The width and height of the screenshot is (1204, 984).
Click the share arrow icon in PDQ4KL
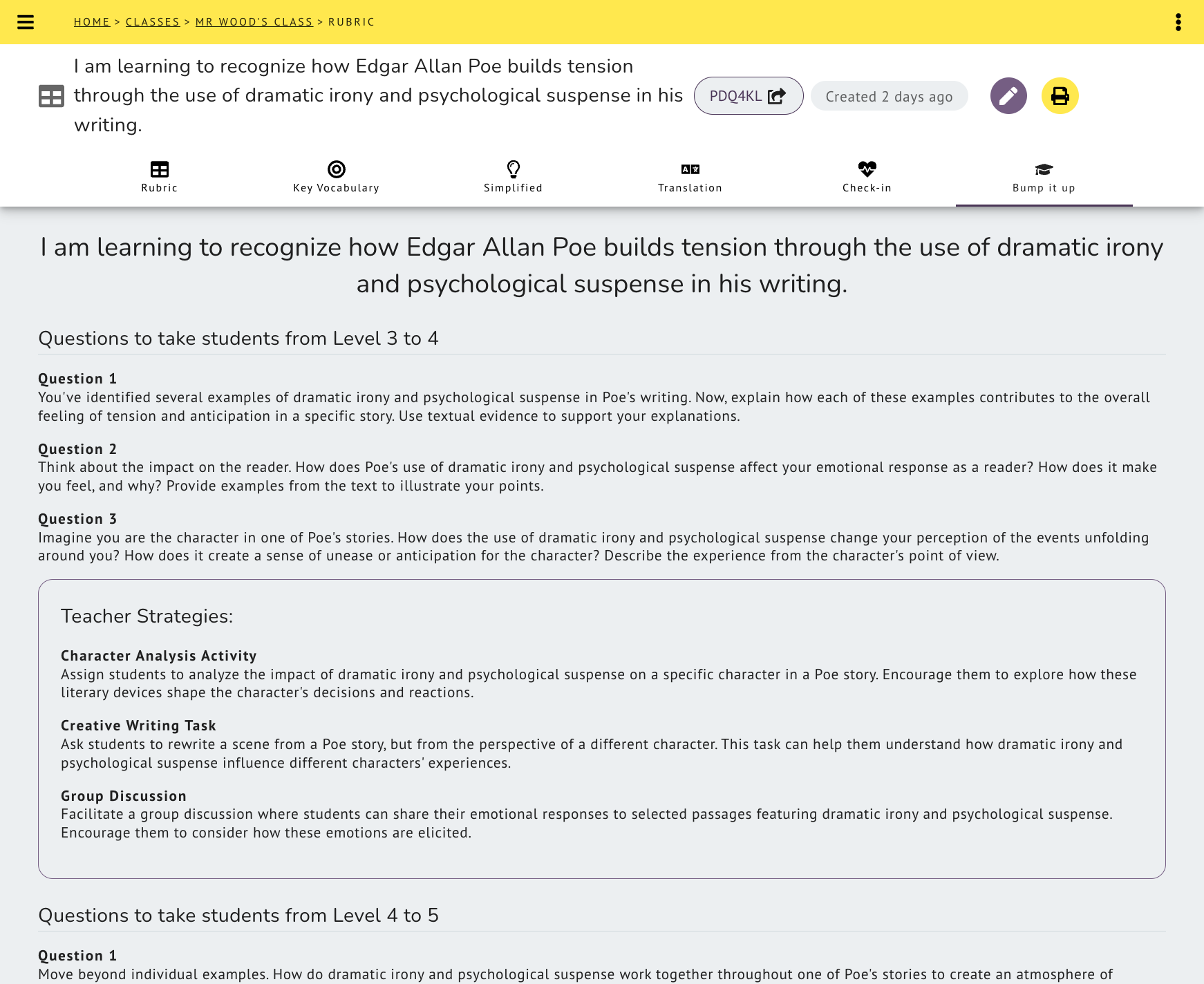point(777,96)
